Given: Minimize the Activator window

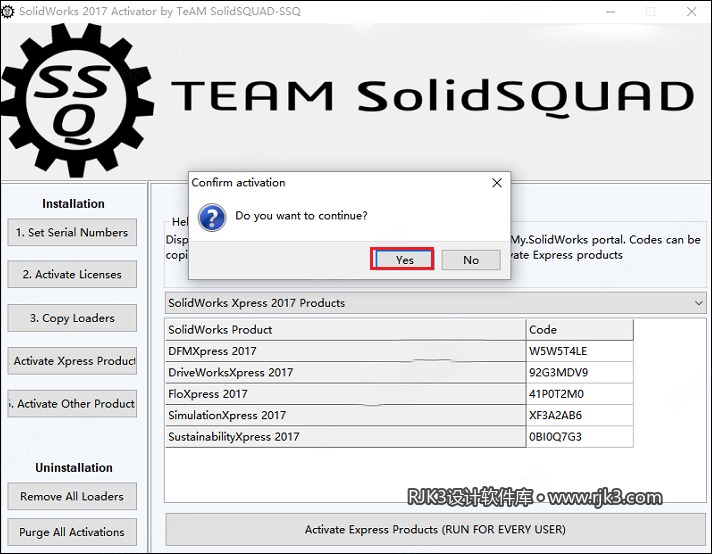Looking at the screenshot, I should [x=610, y=11].
